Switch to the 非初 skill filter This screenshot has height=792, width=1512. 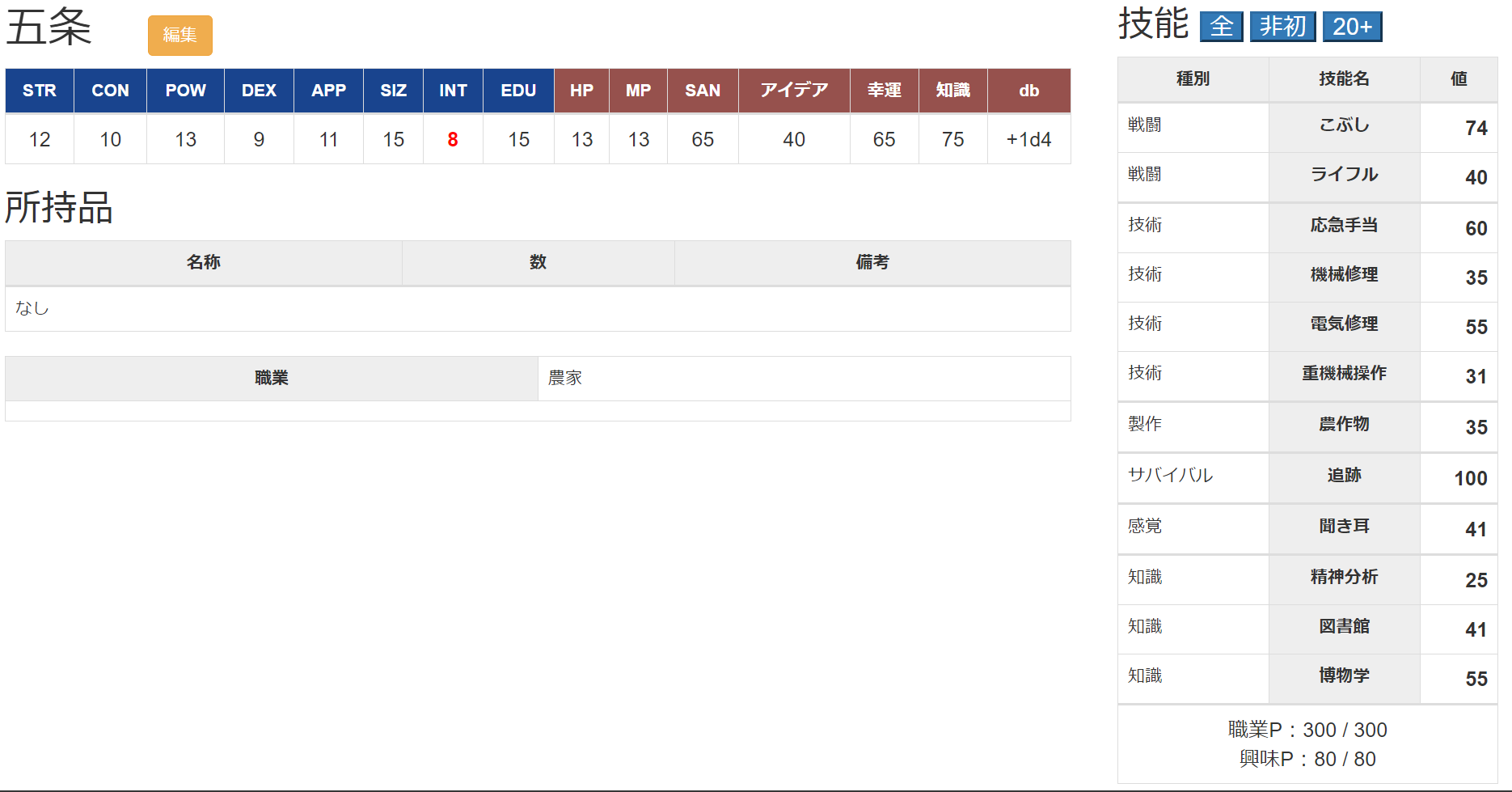click(1282, 27)
